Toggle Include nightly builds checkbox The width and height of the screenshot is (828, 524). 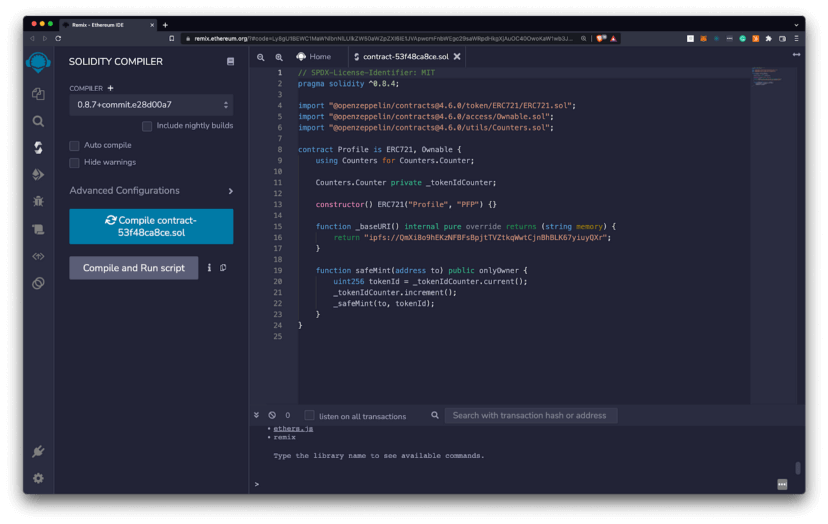pyautogui.click(x=147, y=126)
